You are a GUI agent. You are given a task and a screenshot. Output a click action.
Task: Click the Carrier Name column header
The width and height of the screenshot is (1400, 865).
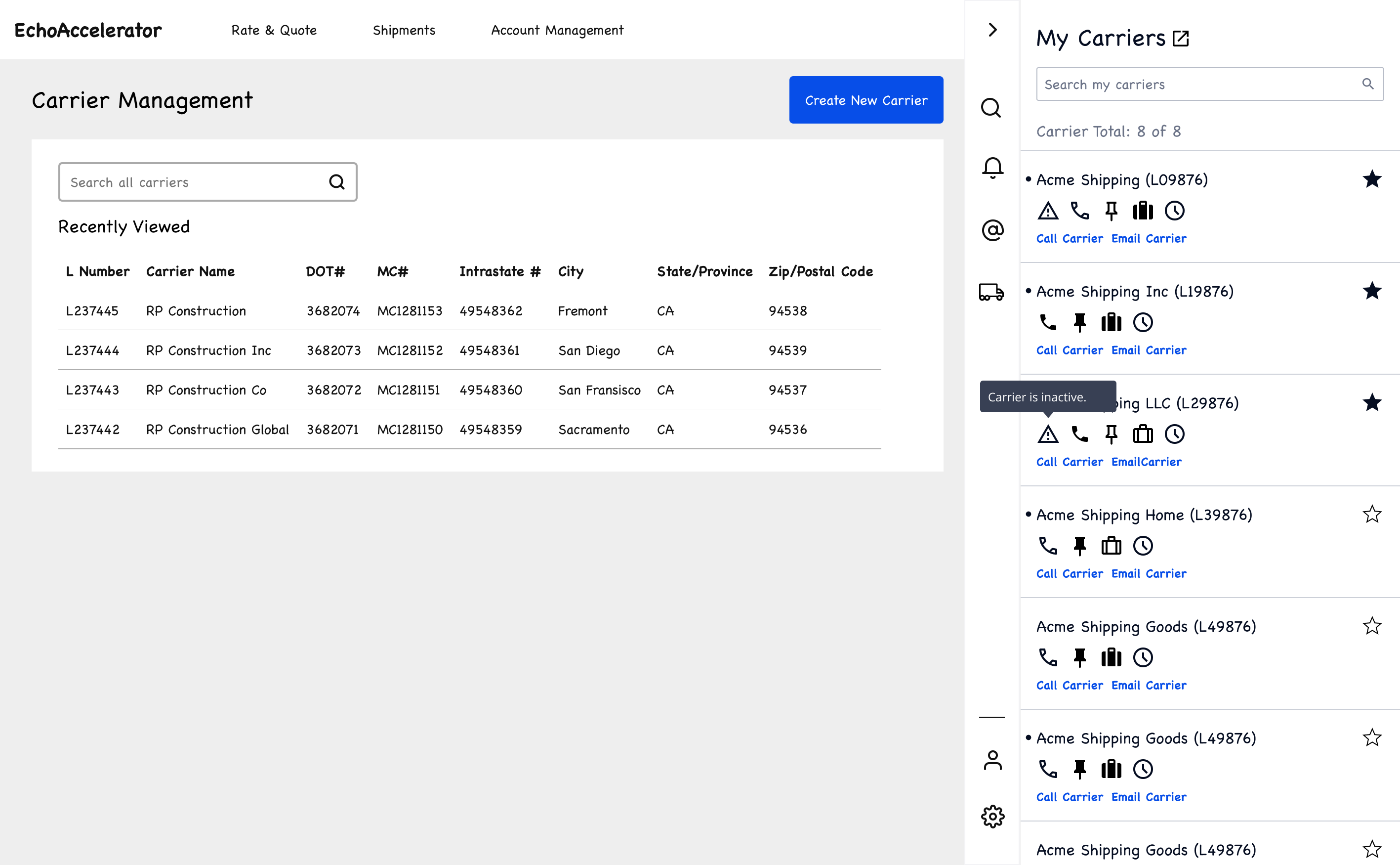click(x=190, y=272)
